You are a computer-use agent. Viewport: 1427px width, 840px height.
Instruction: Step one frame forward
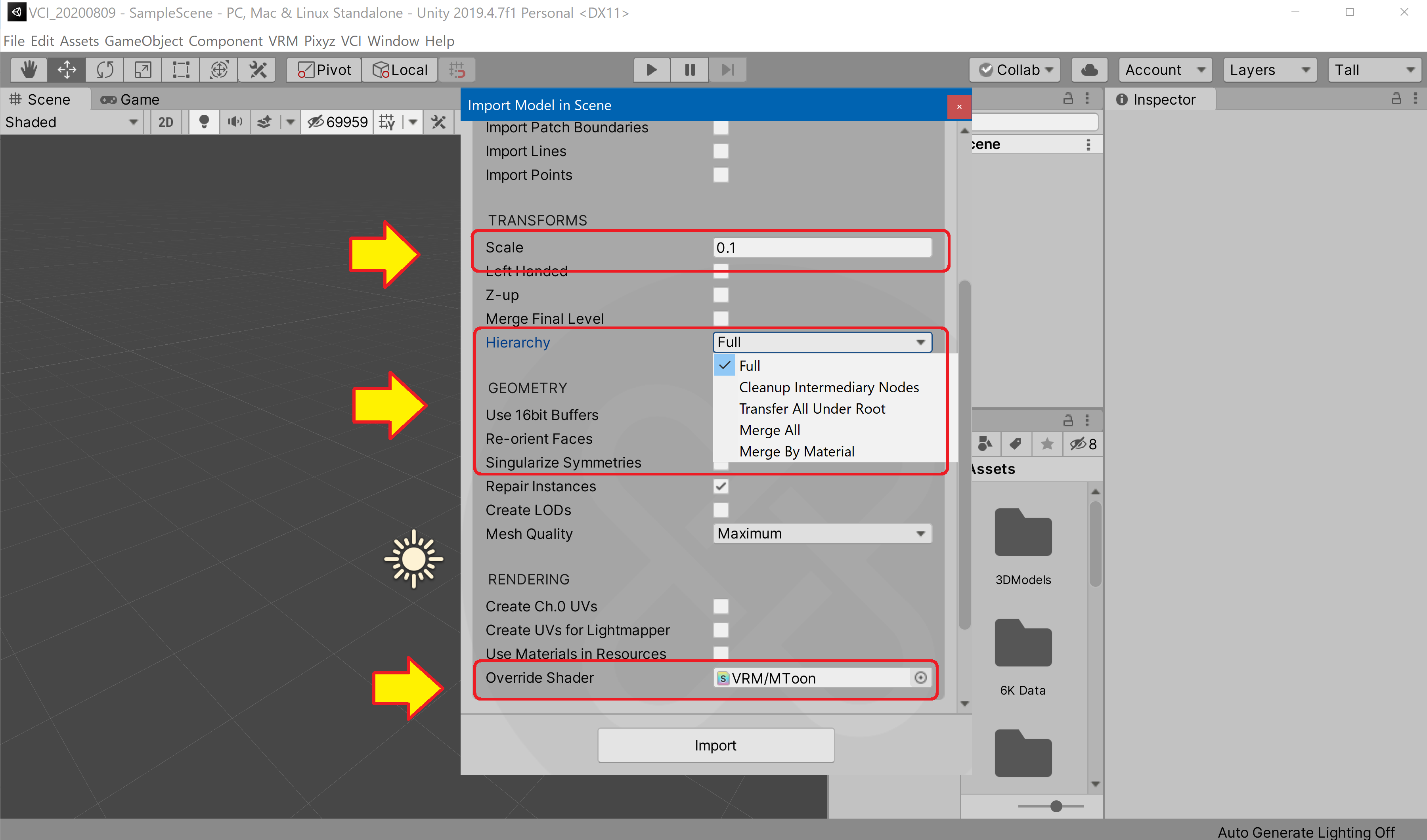coord(728,70)
